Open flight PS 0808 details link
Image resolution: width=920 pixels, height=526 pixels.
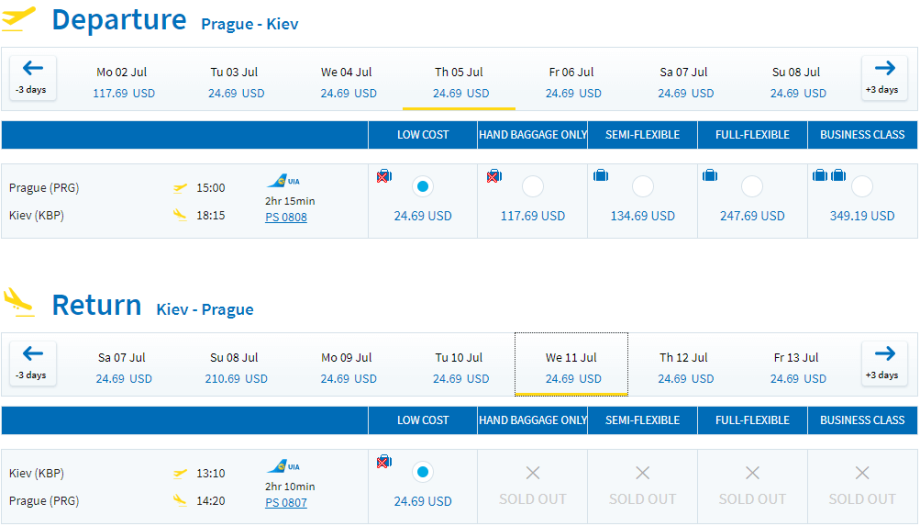[x=286, y=217]
